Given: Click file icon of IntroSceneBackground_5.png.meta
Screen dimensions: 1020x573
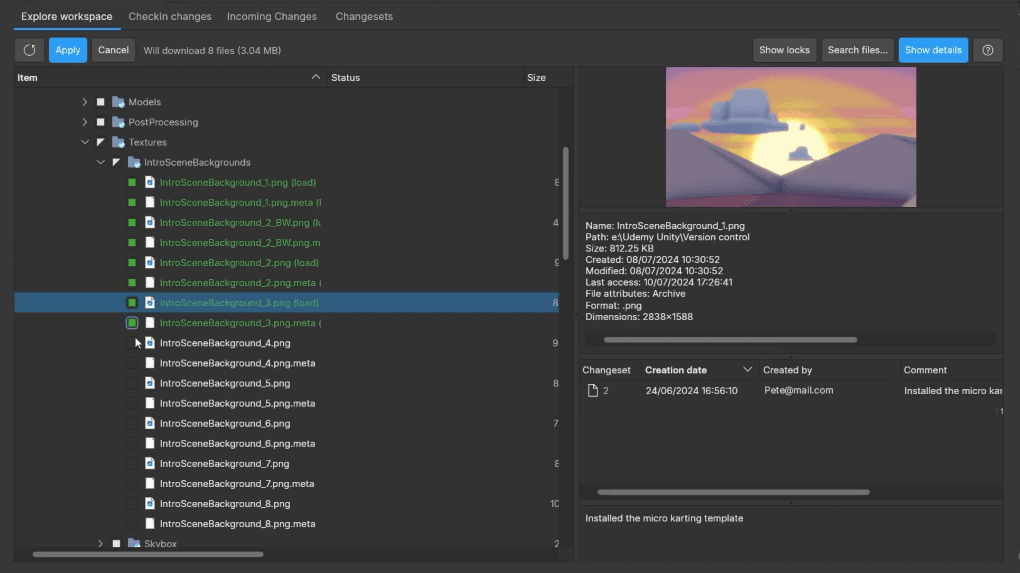Looking at the screenshot, I should click(x=150, y=404).
